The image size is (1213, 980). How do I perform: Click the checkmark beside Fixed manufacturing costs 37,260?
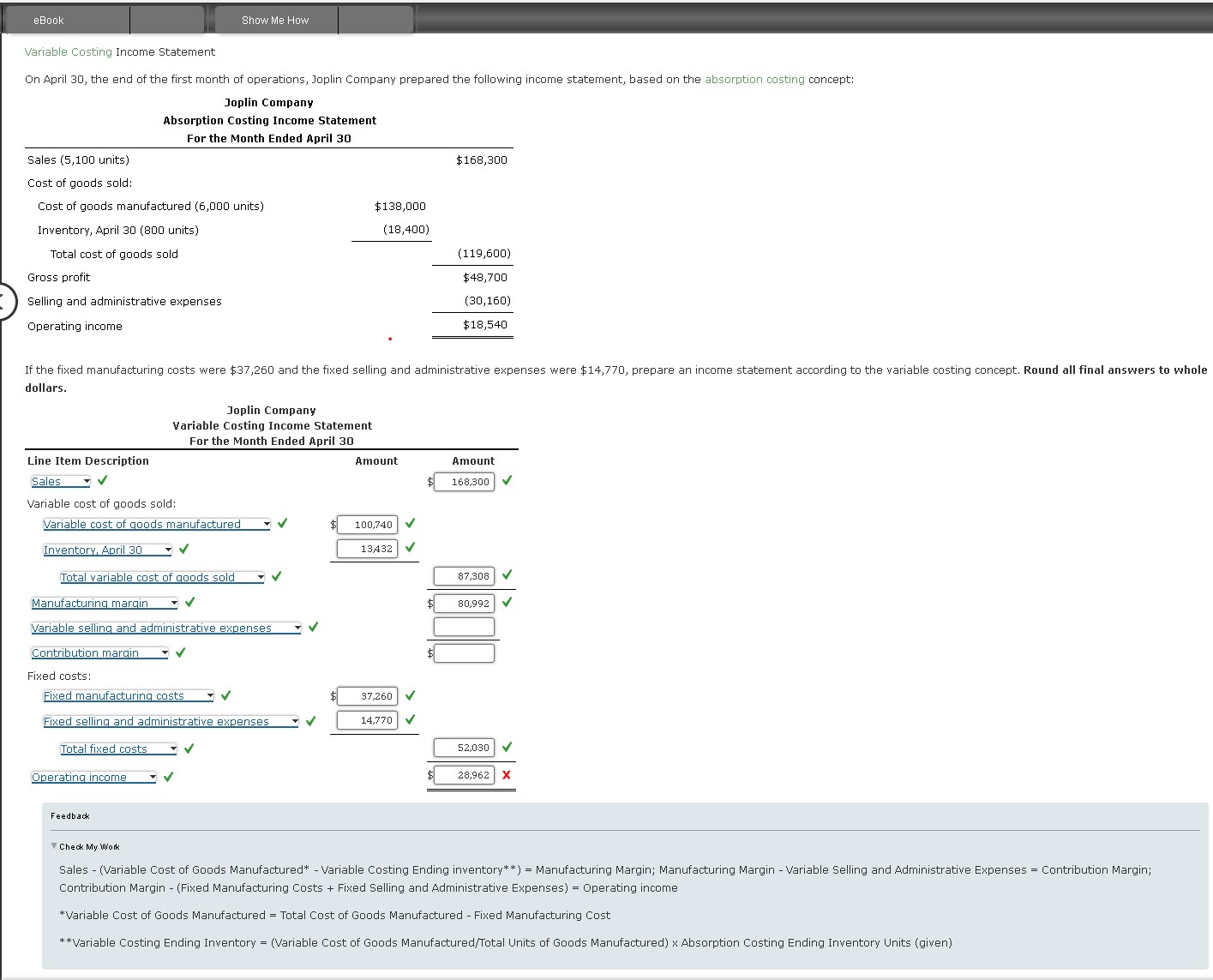[410, 694]
